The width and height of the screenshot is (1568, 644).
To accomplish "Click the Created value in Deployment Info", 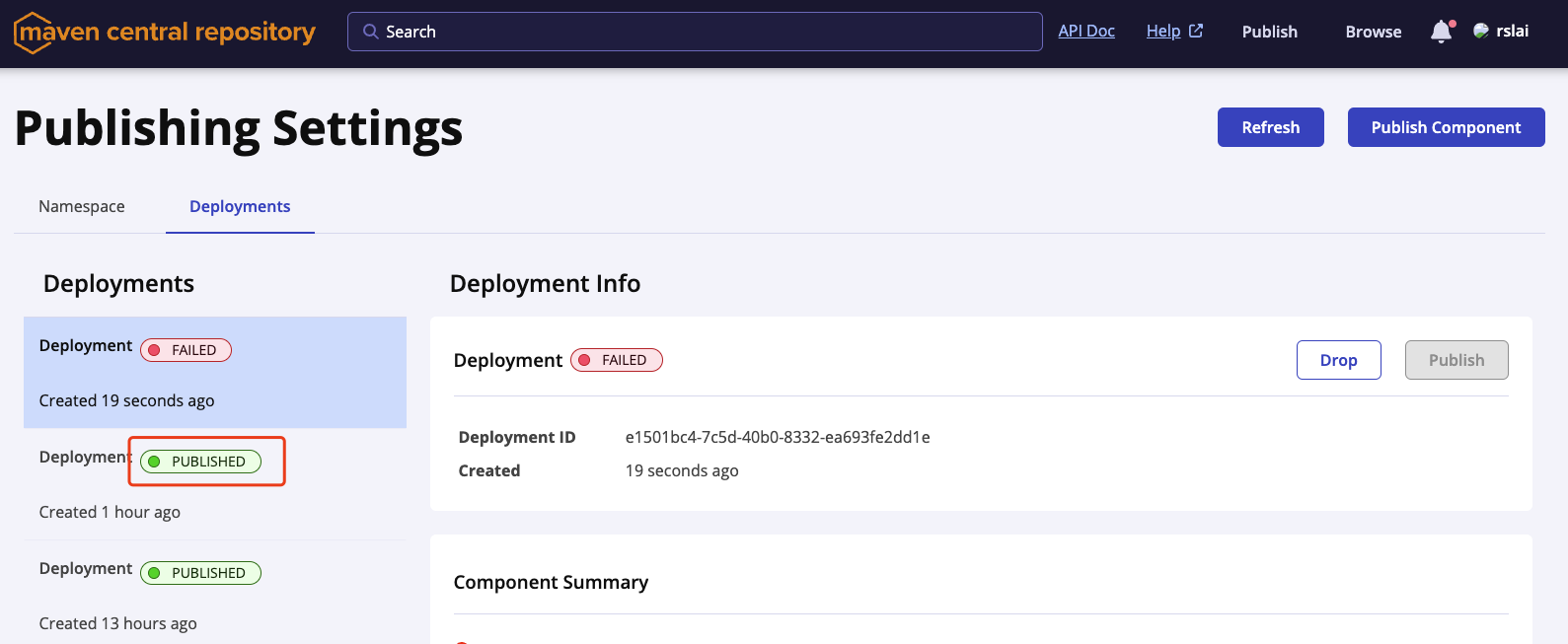I will [x=682, y=470].
